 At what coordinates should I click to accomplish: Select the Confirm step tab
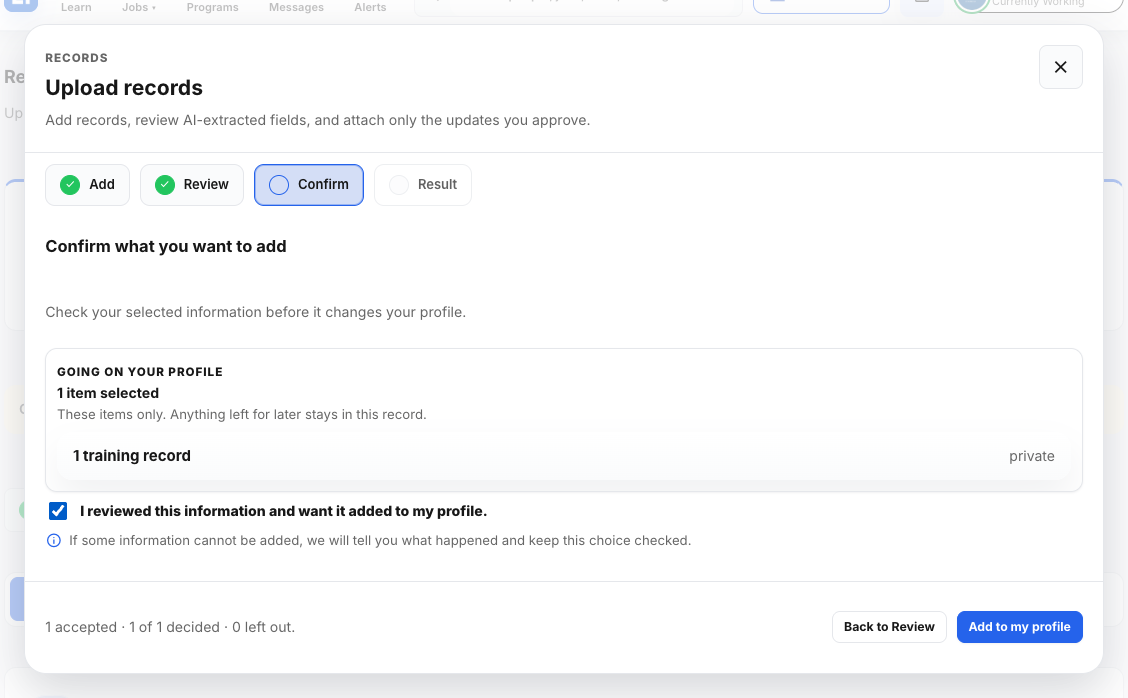[x=309, y=185]
